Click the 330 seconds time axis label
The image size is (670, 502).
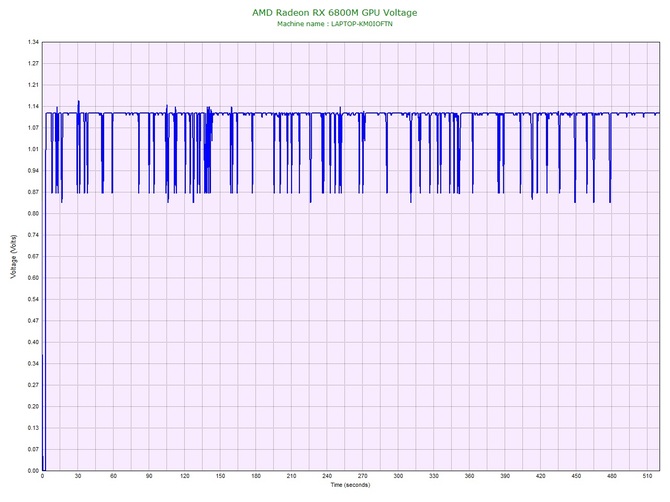click(434, 476)
